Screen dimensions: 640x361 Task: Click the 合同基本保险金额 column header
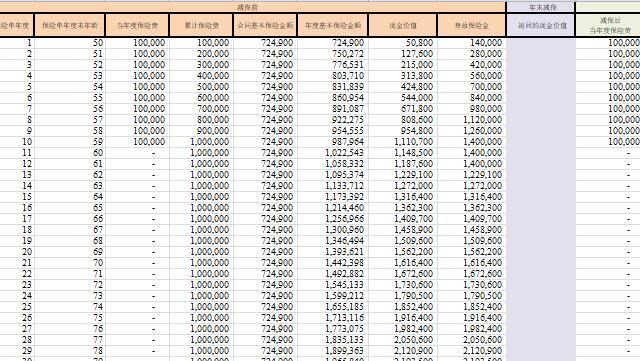(x=266, y=25)
